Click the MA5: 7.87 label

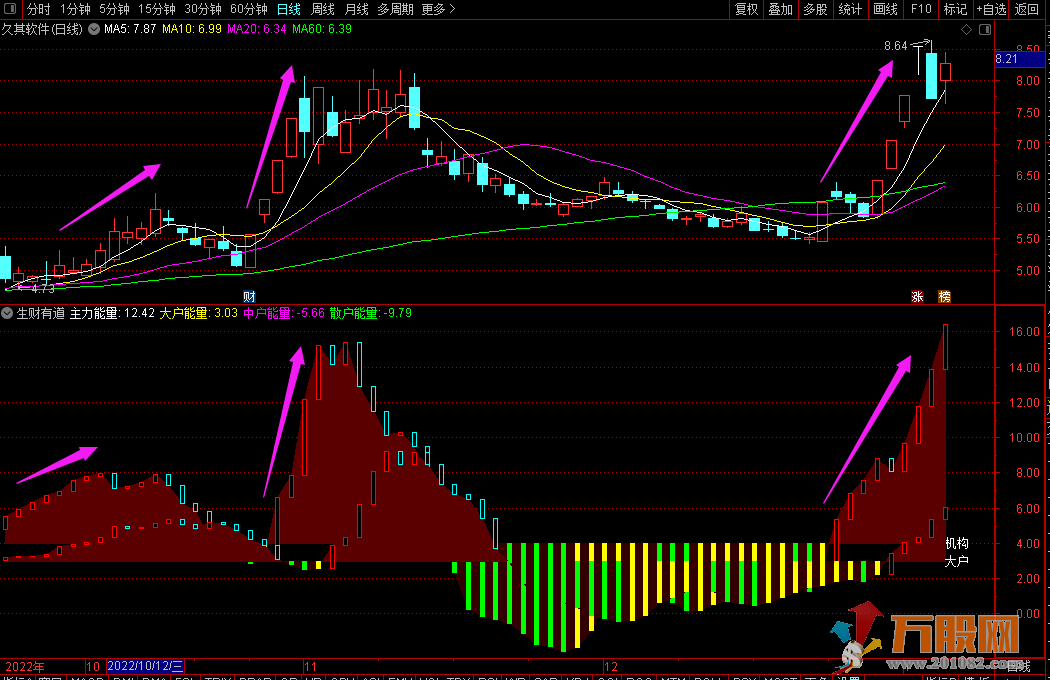130,29
